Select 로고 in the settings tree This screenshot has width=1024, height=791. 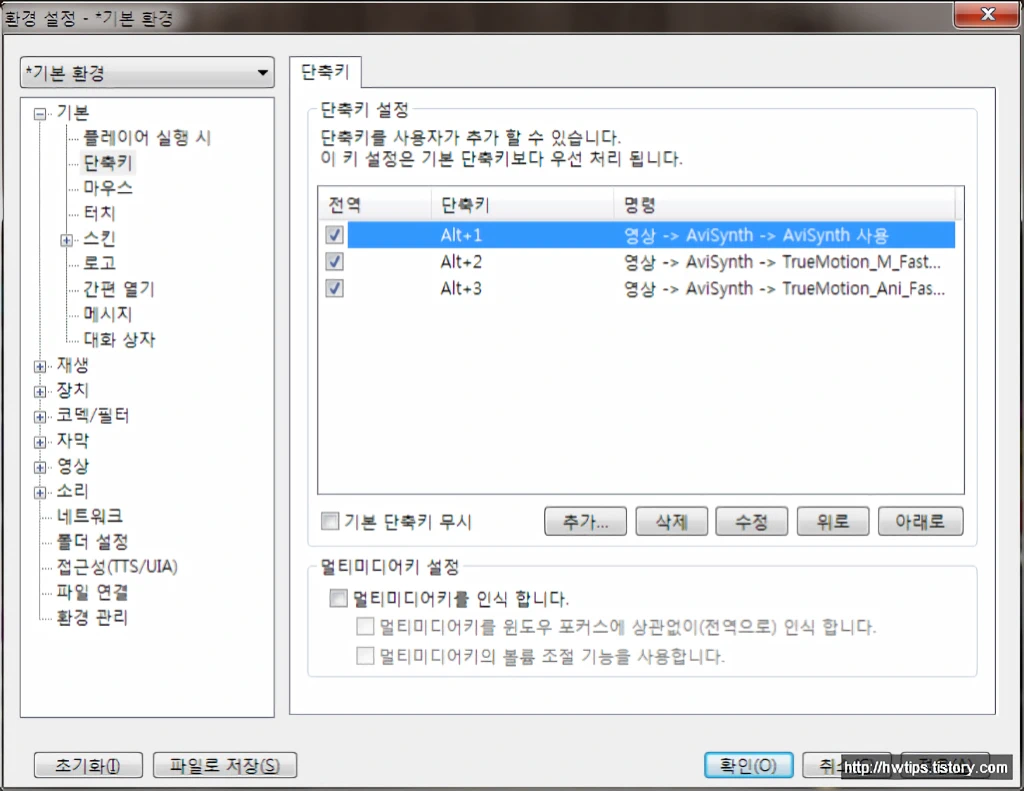click(99, 263)
